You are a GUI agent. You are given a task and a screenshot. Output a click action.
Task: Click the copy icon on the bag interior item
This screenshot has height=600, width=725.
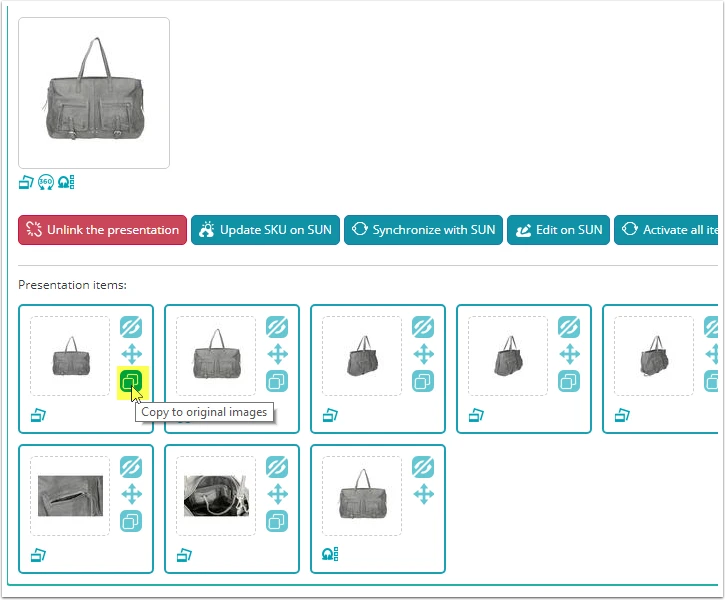pos(277,521)
